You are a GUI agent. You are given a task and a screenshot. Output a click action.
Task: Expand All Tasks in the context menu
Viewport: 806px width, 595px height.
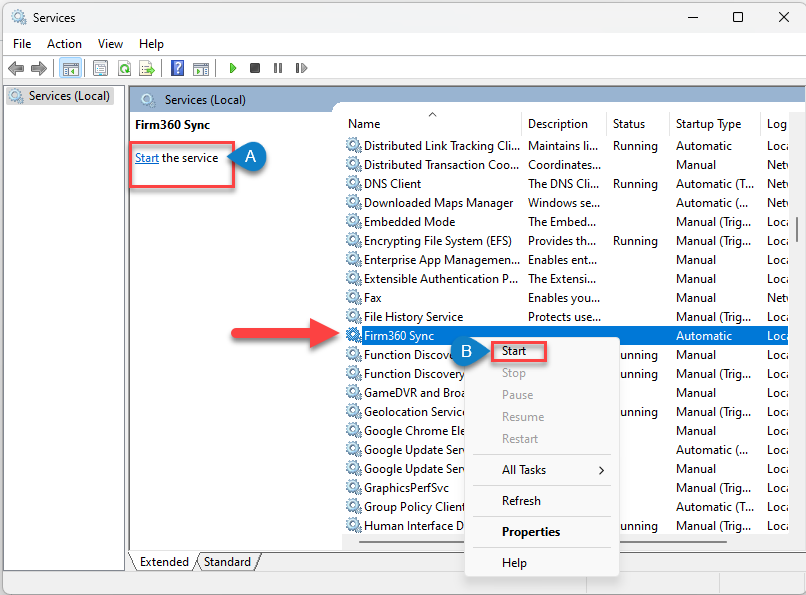pos(524,468)
